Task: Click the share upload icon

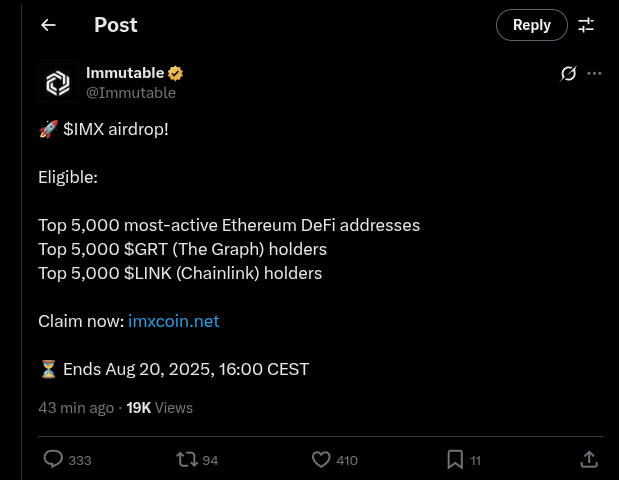Action: (589, 459)
